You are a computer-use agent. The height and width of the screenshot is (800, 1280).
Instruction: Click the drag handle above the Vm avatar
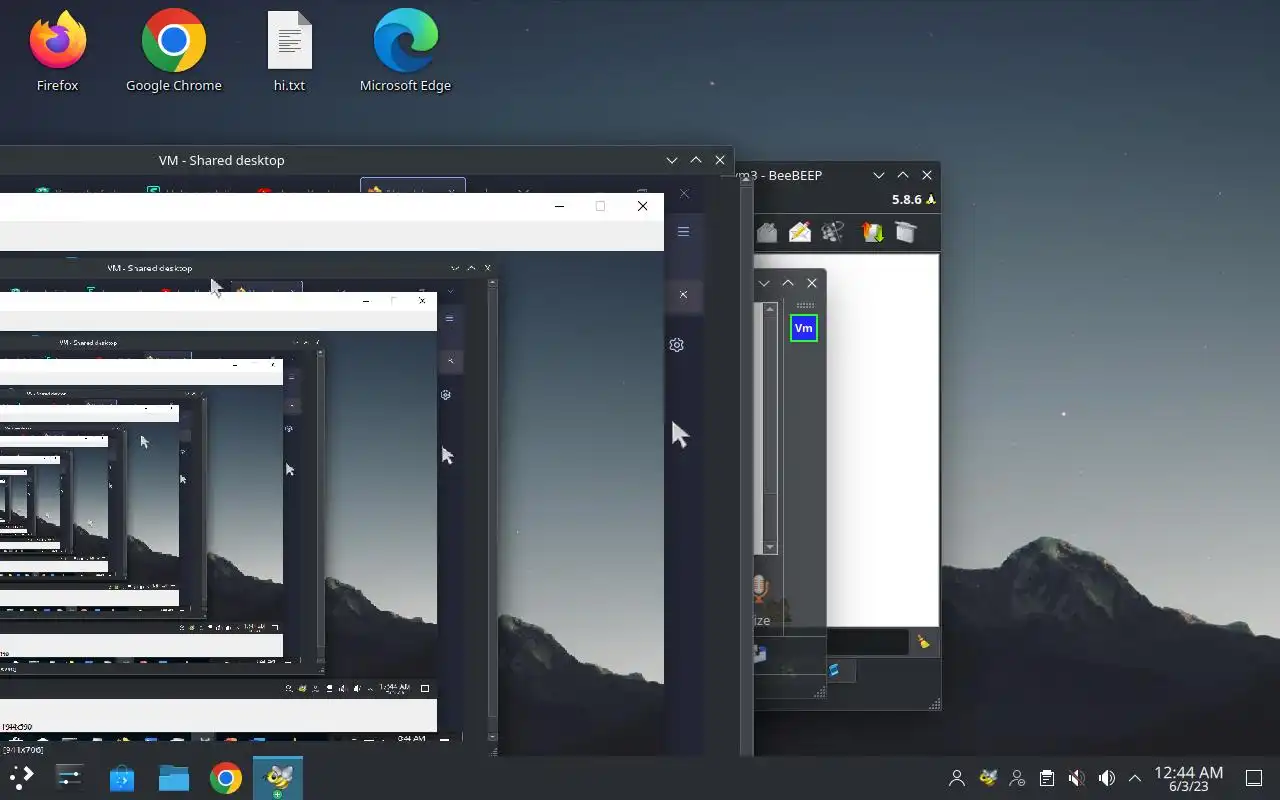805,306
